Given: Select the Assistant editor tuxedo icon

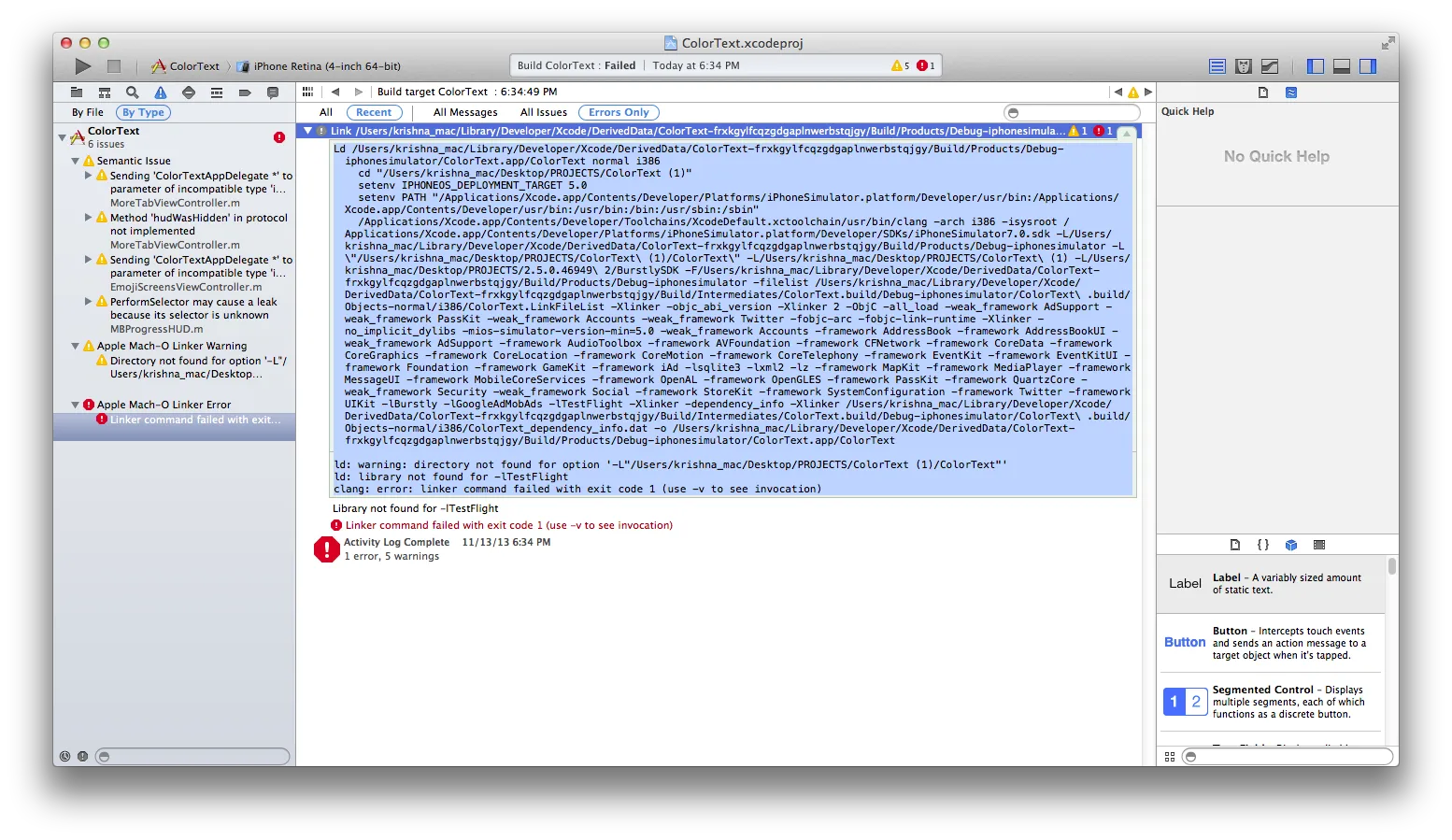Looking at the screenshot, I should point(1244,66).
